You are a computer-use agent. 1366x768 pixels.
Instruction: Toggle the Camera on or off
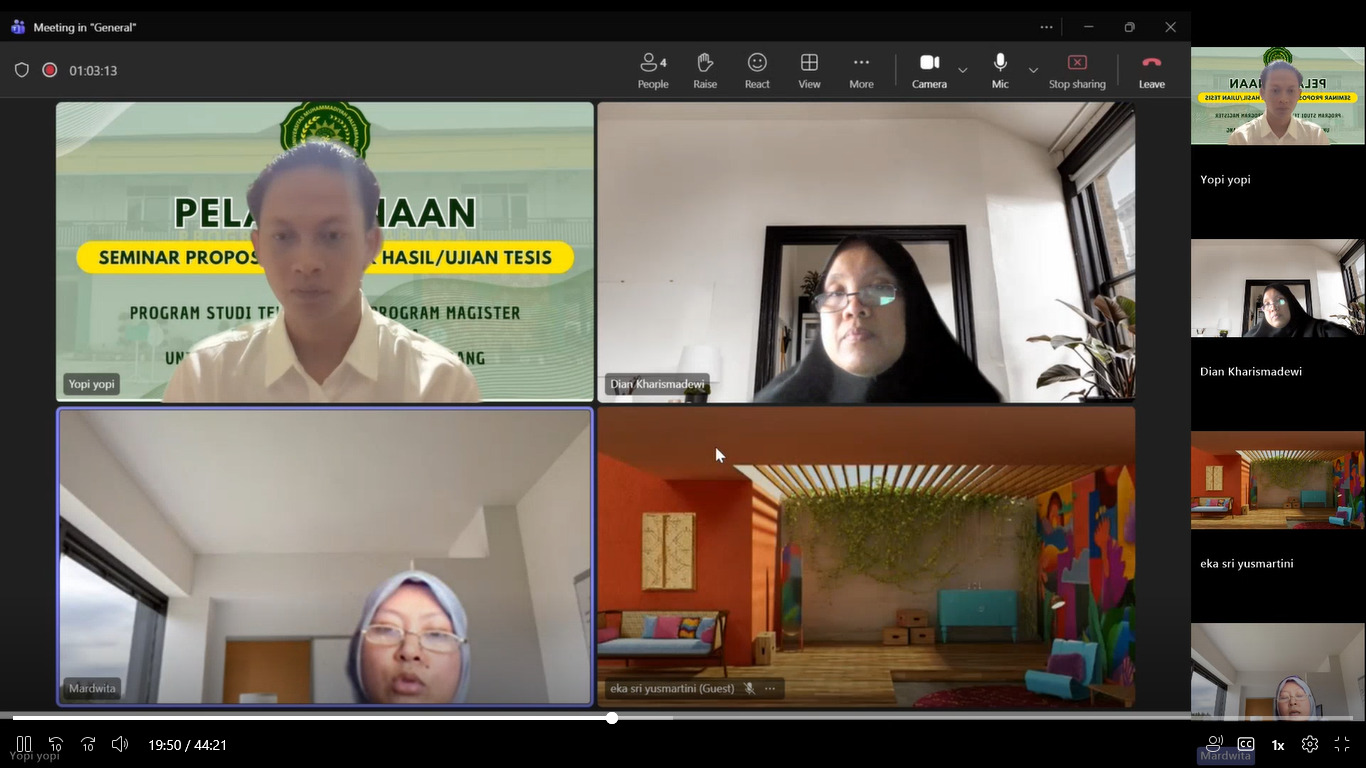pyautogui.click(x=929, y=70)
